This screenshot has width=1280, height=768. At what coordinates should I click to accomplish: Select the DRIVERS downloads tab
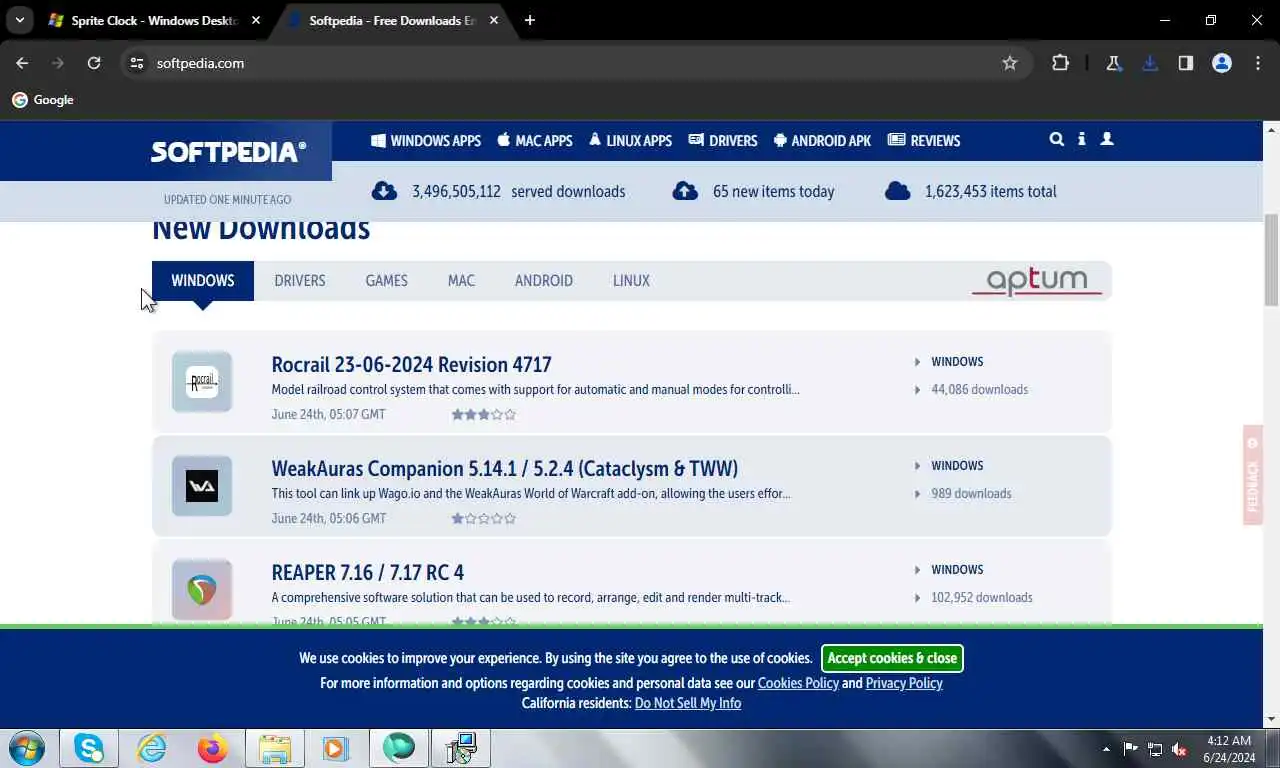[x=300, y=281]
